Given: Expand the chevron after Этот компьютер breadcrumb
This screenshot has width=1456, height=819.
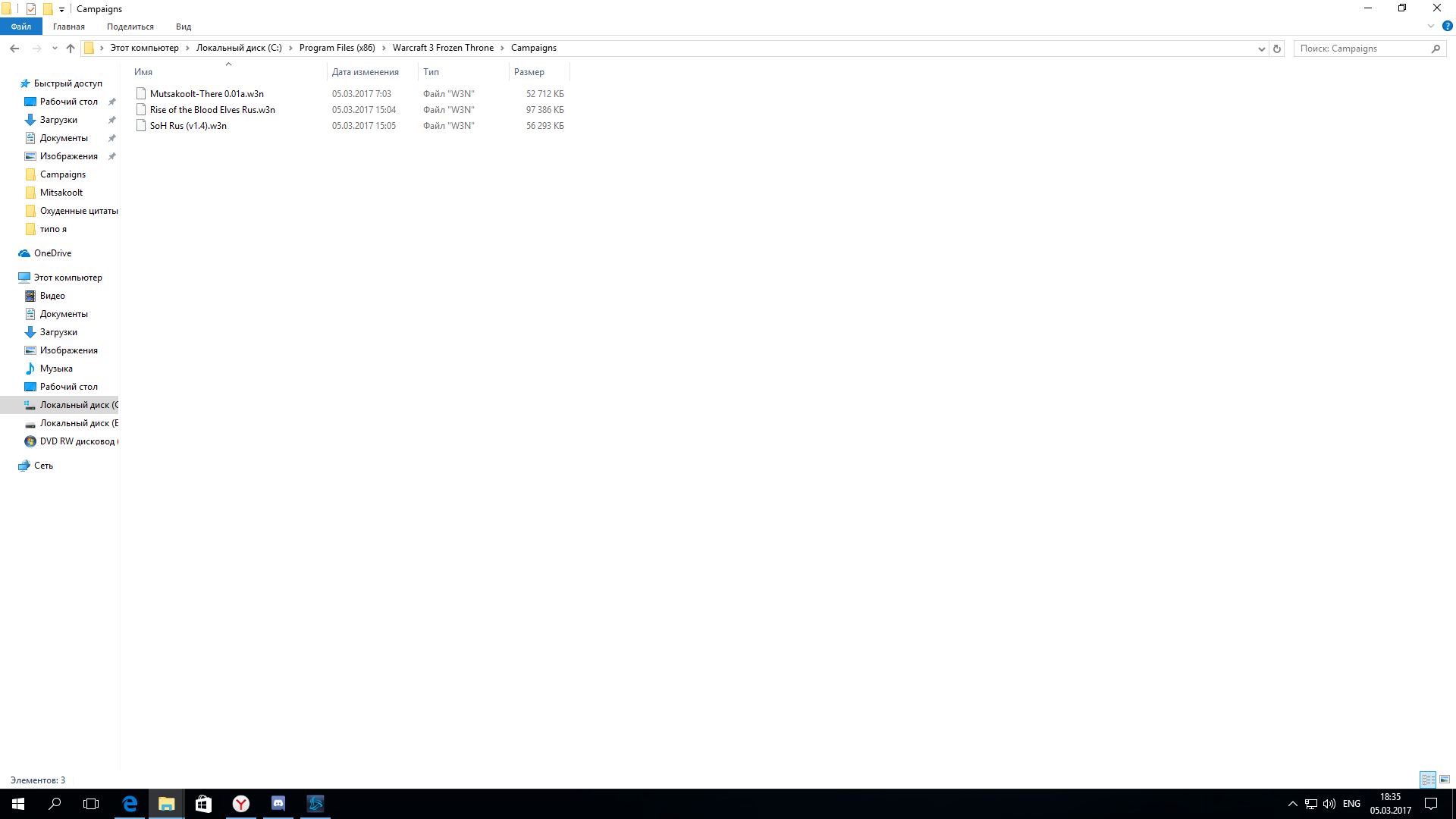Looking at the screenshot, I should pos(187,48).
